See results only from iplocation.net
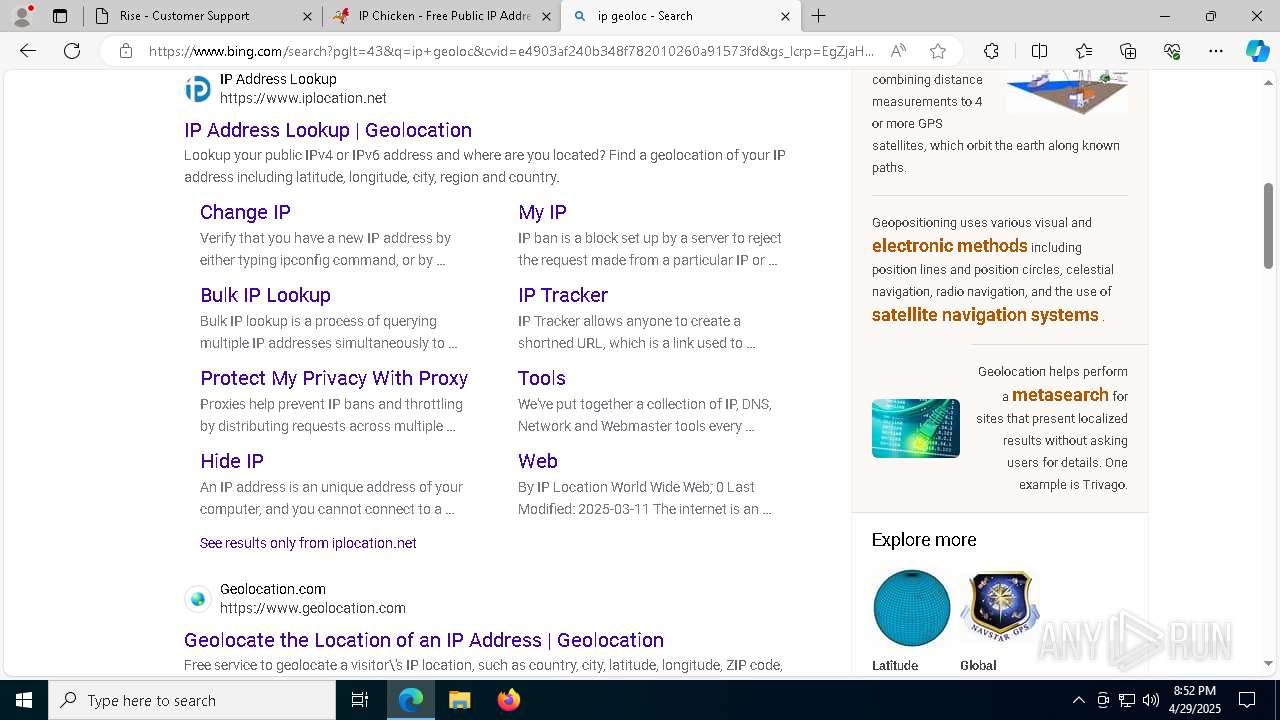Screen dimensions: 1280x720 308,543
